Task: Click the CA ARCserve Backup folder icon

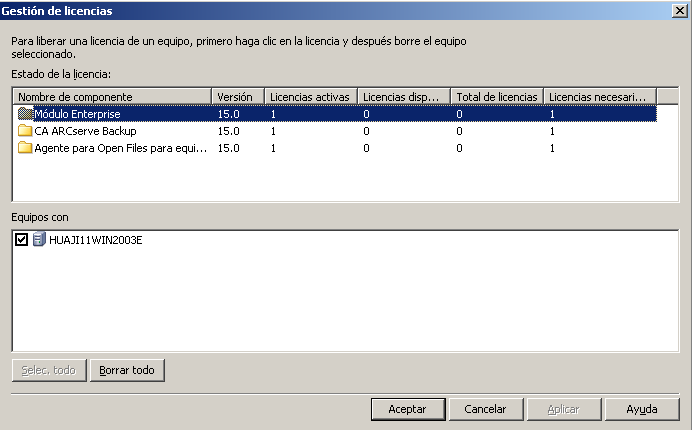Action: coord(25,131)
